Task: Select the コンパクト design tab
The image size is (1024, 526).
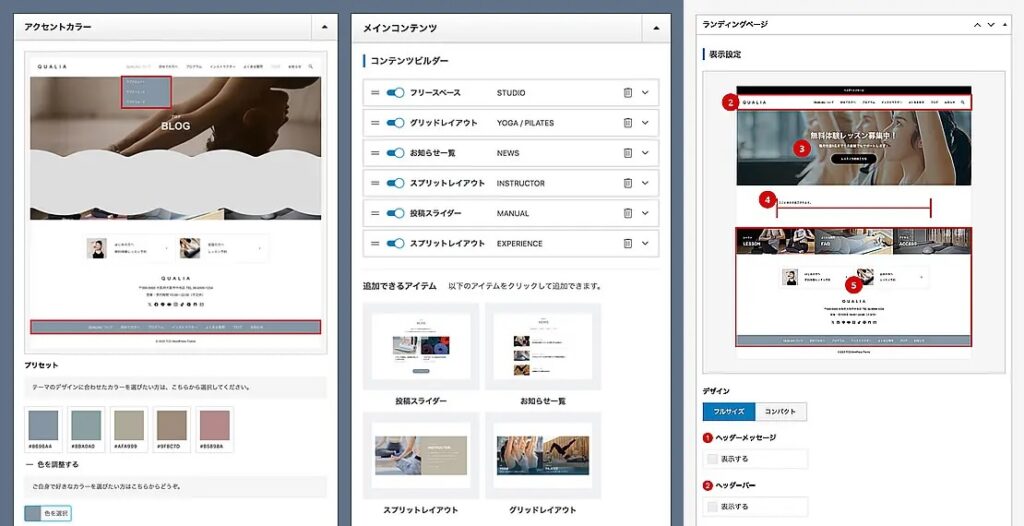Action: click(x=780, y=412)
